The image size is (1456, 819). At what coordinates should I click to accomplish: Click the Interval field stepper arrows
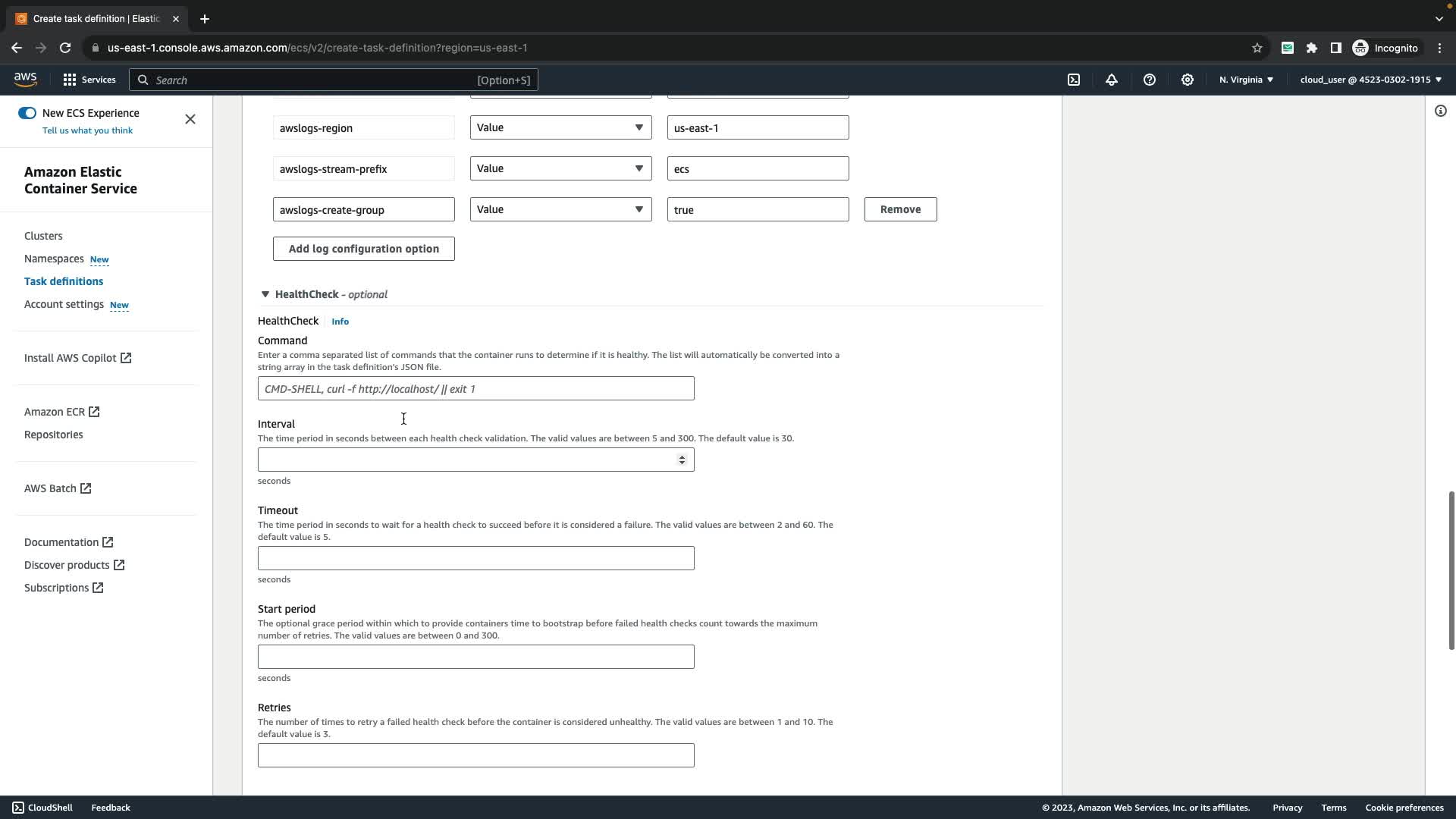tap(682, 460)
